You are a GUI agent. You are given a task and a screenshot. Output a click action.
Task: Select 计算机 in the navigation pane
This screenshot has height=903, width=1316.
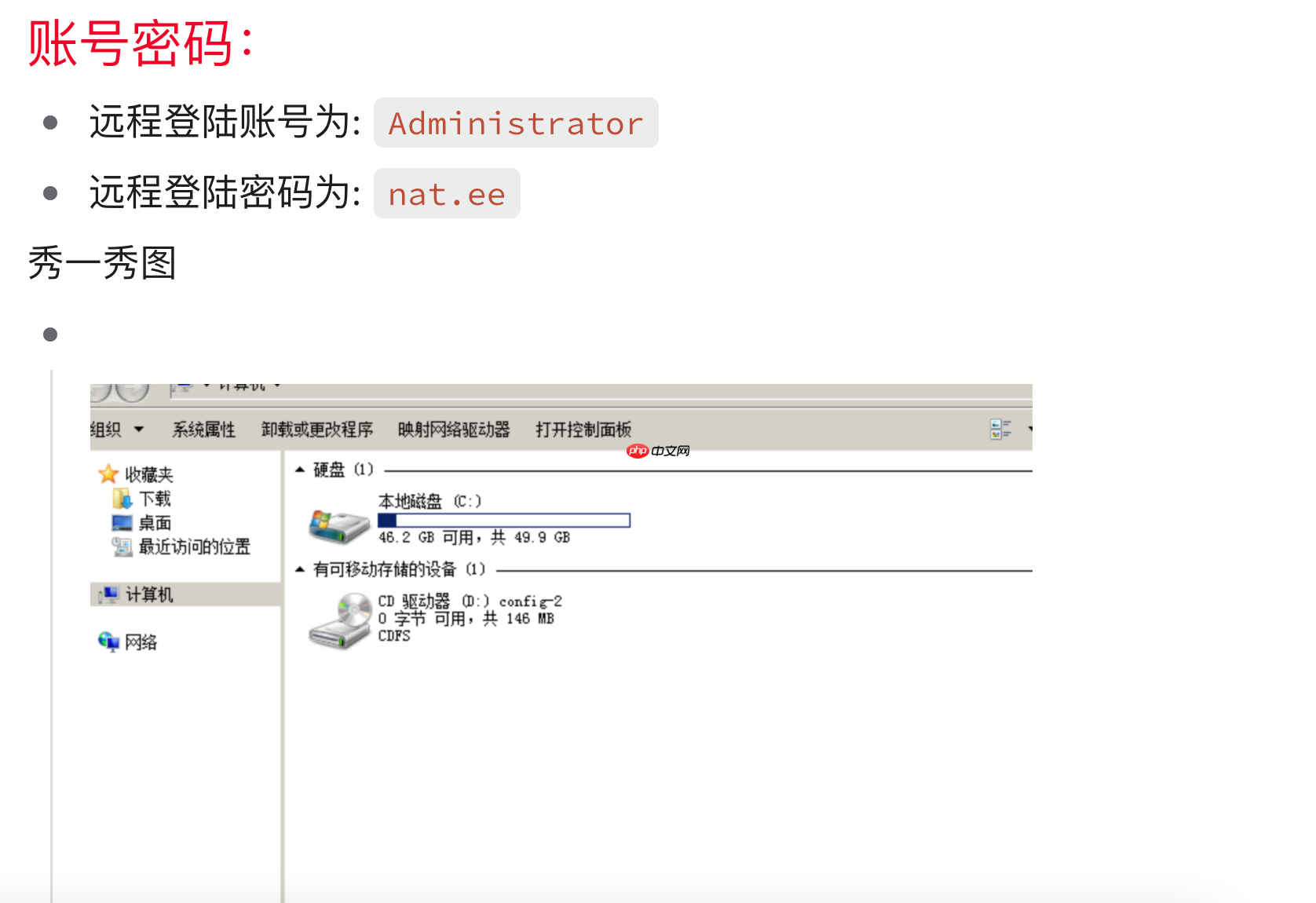(149, 594)
